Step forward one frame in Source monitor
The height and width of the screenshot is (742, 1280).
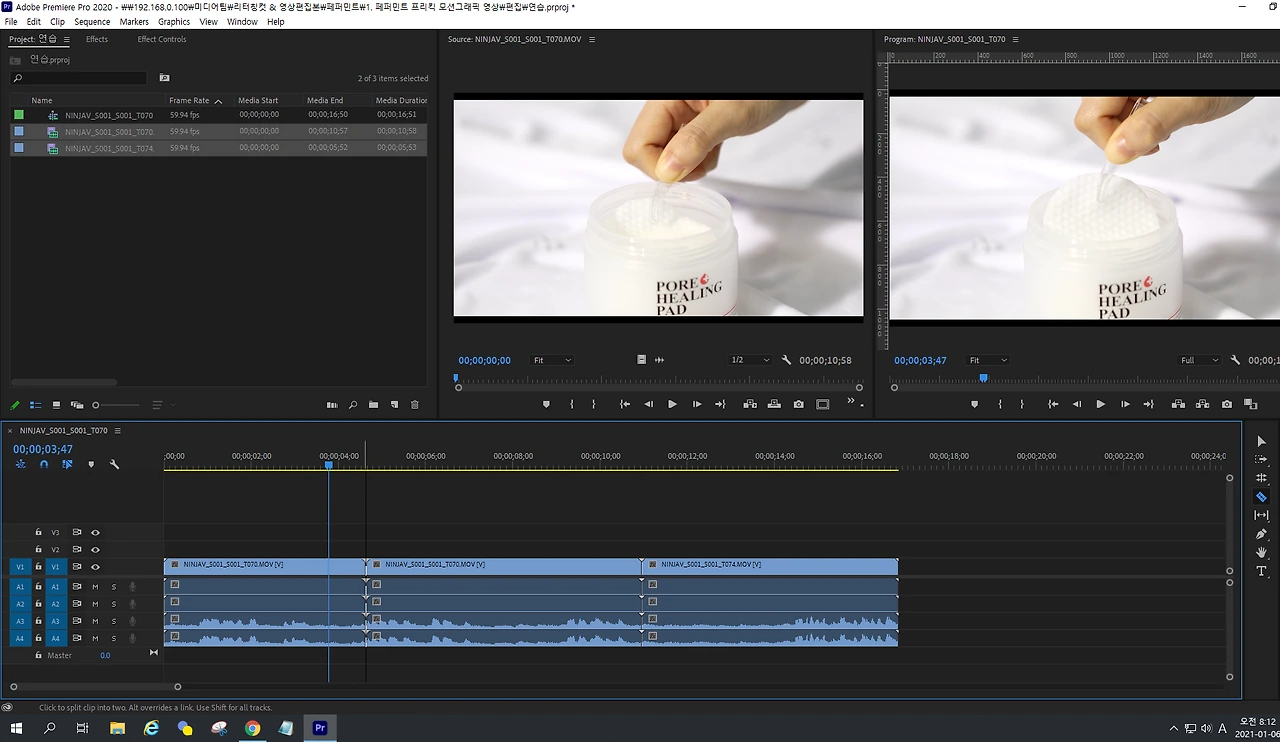pos(697,404)
